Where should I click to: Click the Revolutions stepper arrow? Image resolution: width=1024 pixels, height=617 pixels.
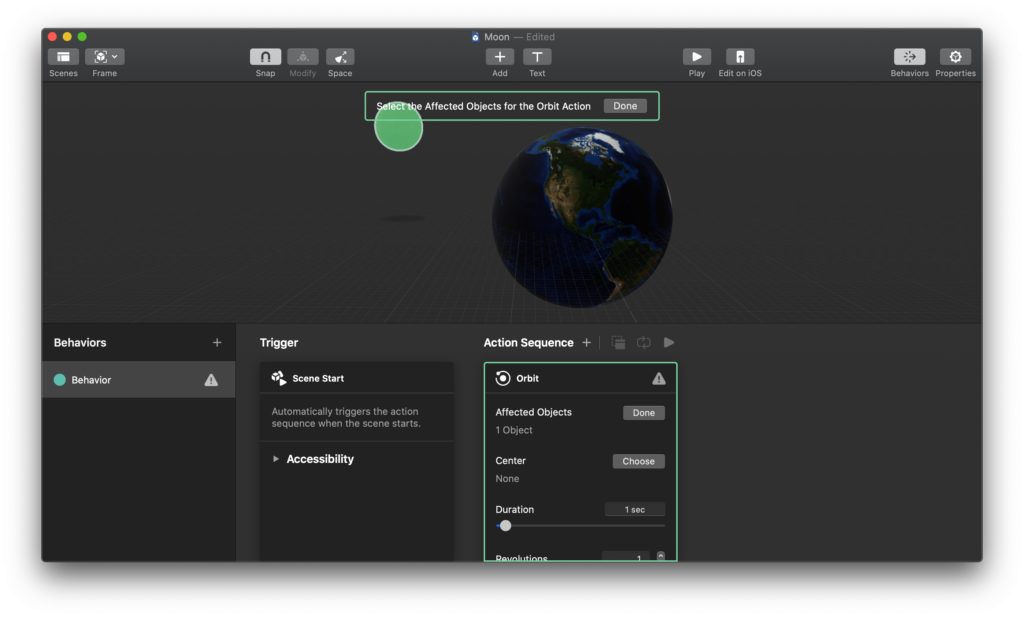point(661,556)
